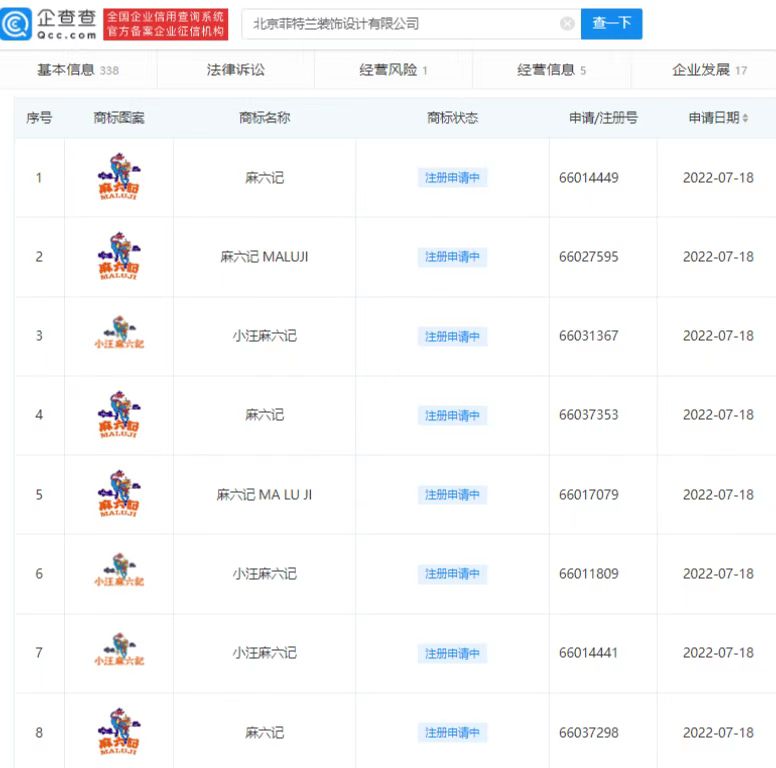776x768 pixels.
Task: View 麻六记 MALUJI trademark image in row 2
Action: coord(119,257)
